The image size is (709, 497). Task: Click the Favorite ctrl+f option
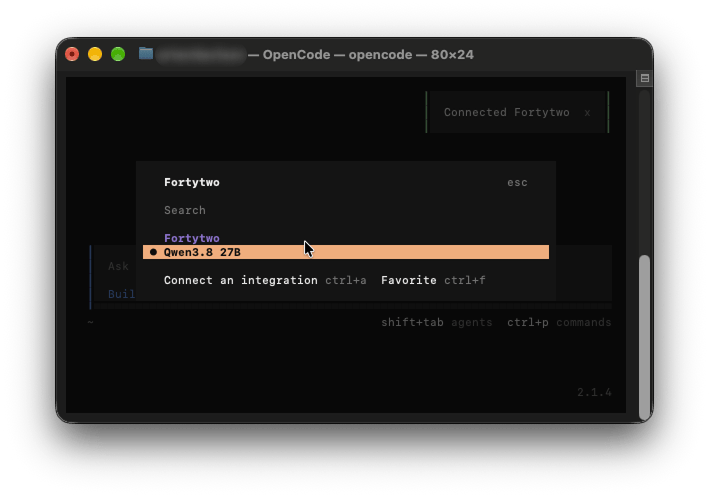[433, 280]
